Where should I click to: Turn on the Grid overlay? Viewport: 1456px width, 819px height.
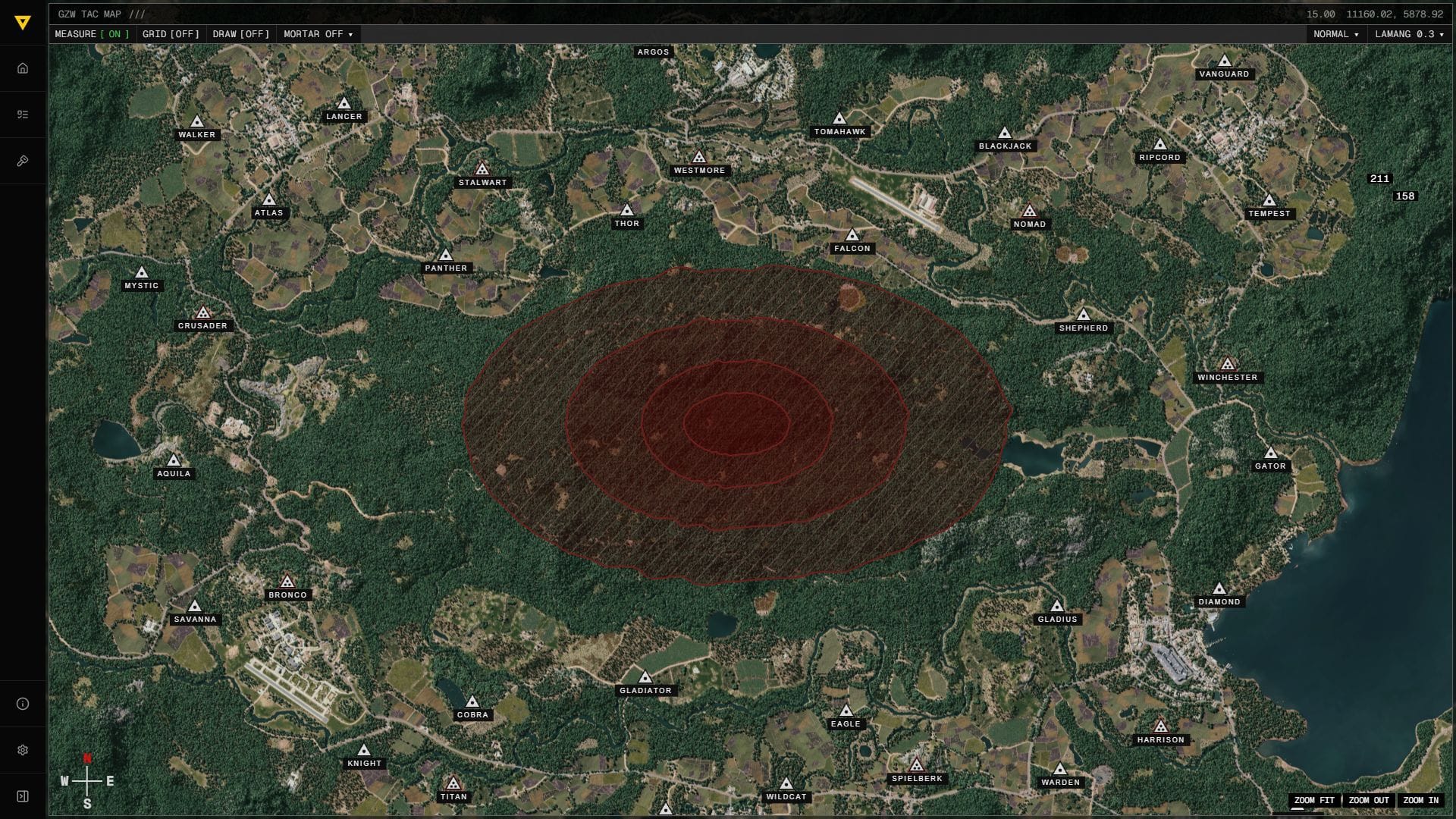point(171,34)
